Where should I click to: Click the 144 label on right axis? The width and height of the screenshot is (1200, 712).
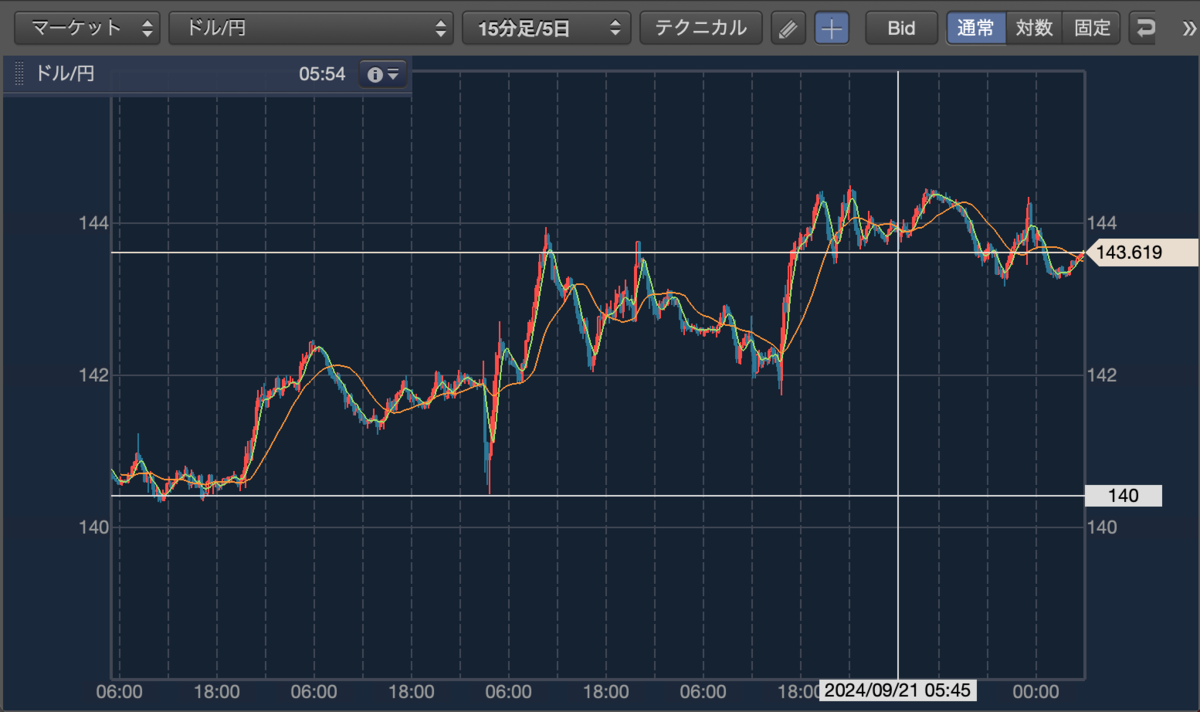pos(1102,222)
